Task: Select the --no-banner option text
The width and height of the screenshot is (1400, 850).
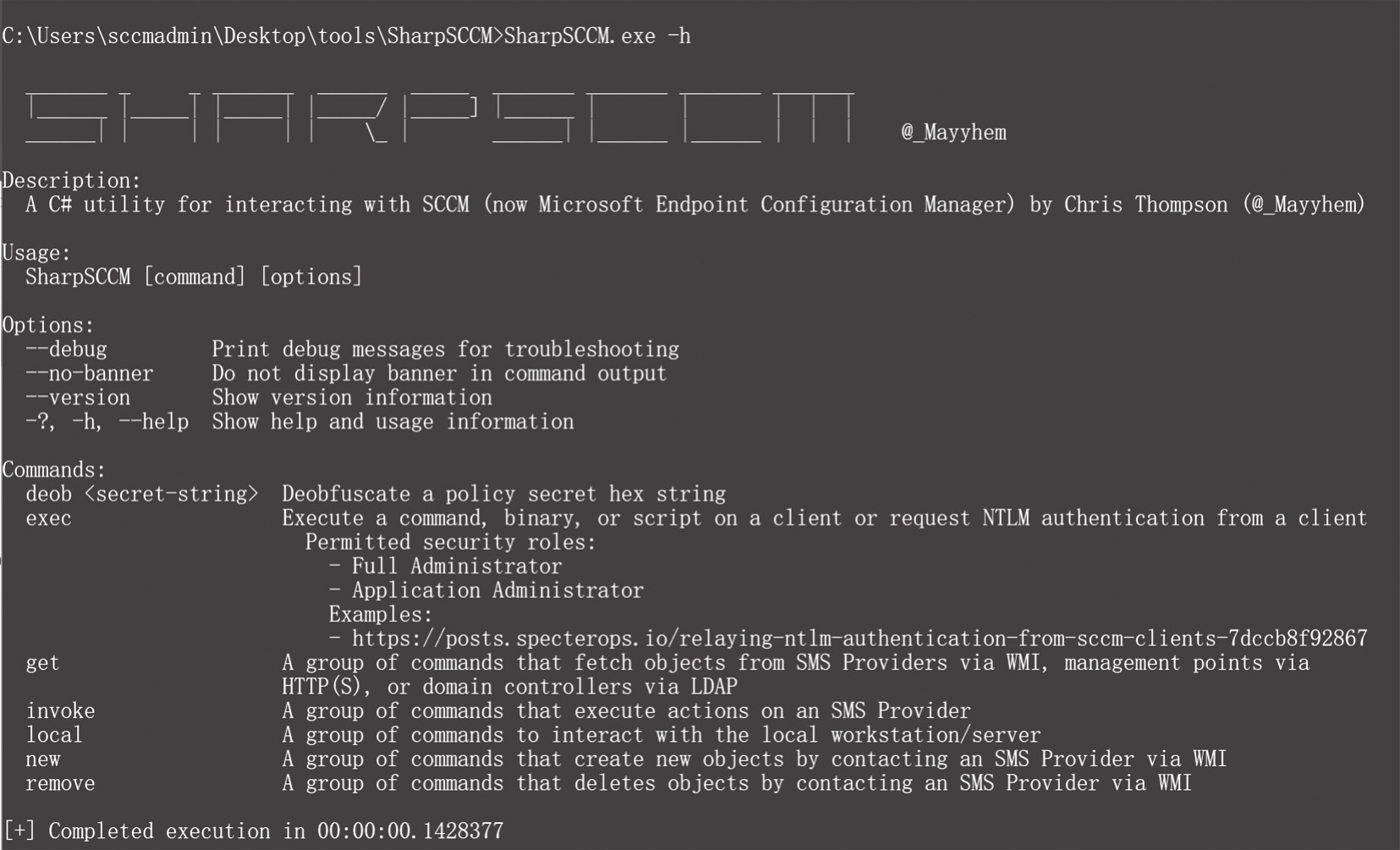Action: click(x=90, y=373)
